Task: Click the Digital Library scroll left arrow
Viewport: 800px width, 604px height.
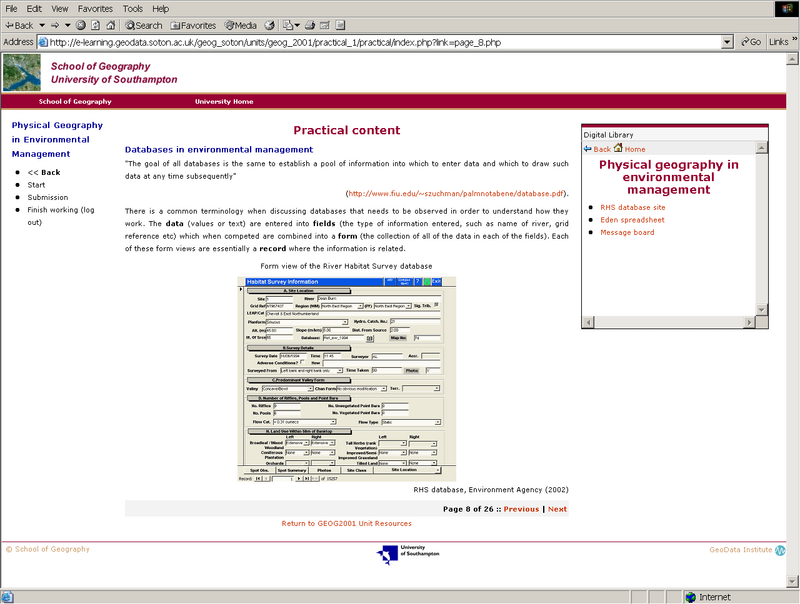Action: pyautogui.click(x=588, y=322)
